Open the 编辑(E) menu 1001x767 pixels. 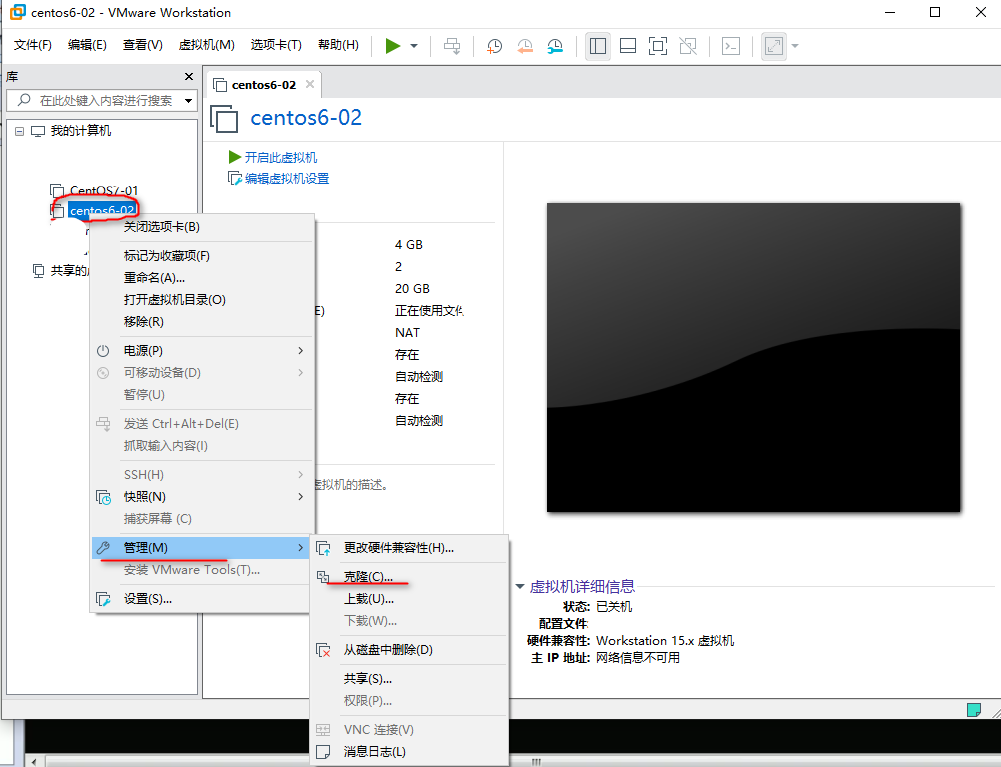tap(87, 45)
